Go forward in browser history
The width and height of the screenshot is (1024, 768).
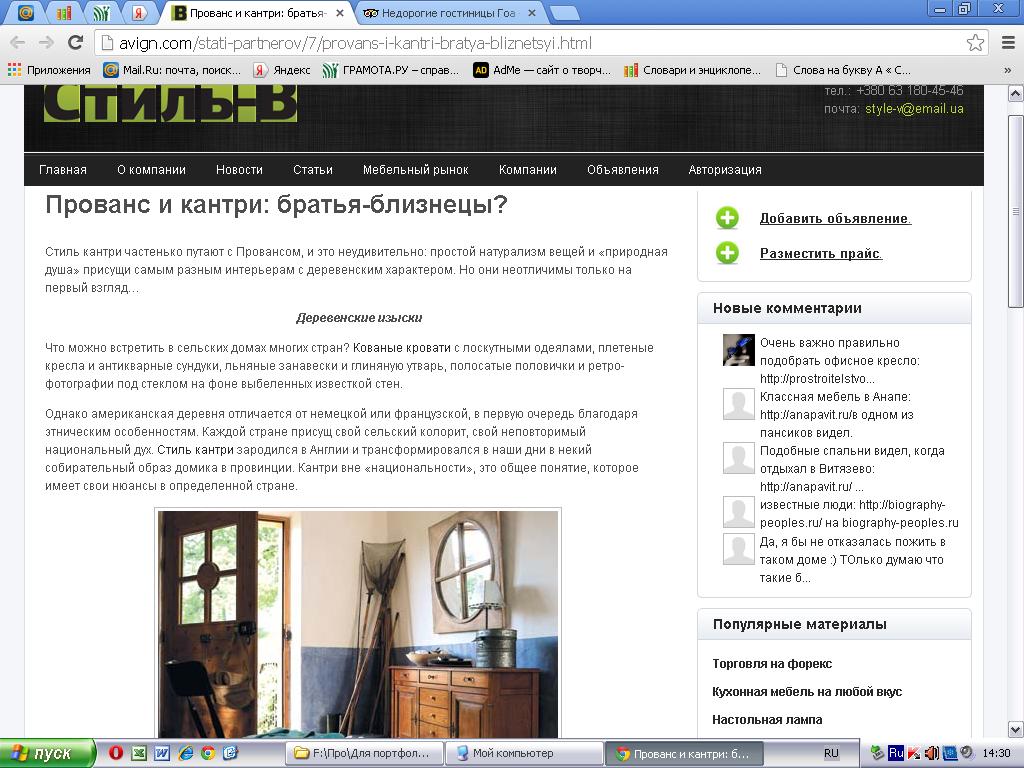46,43
